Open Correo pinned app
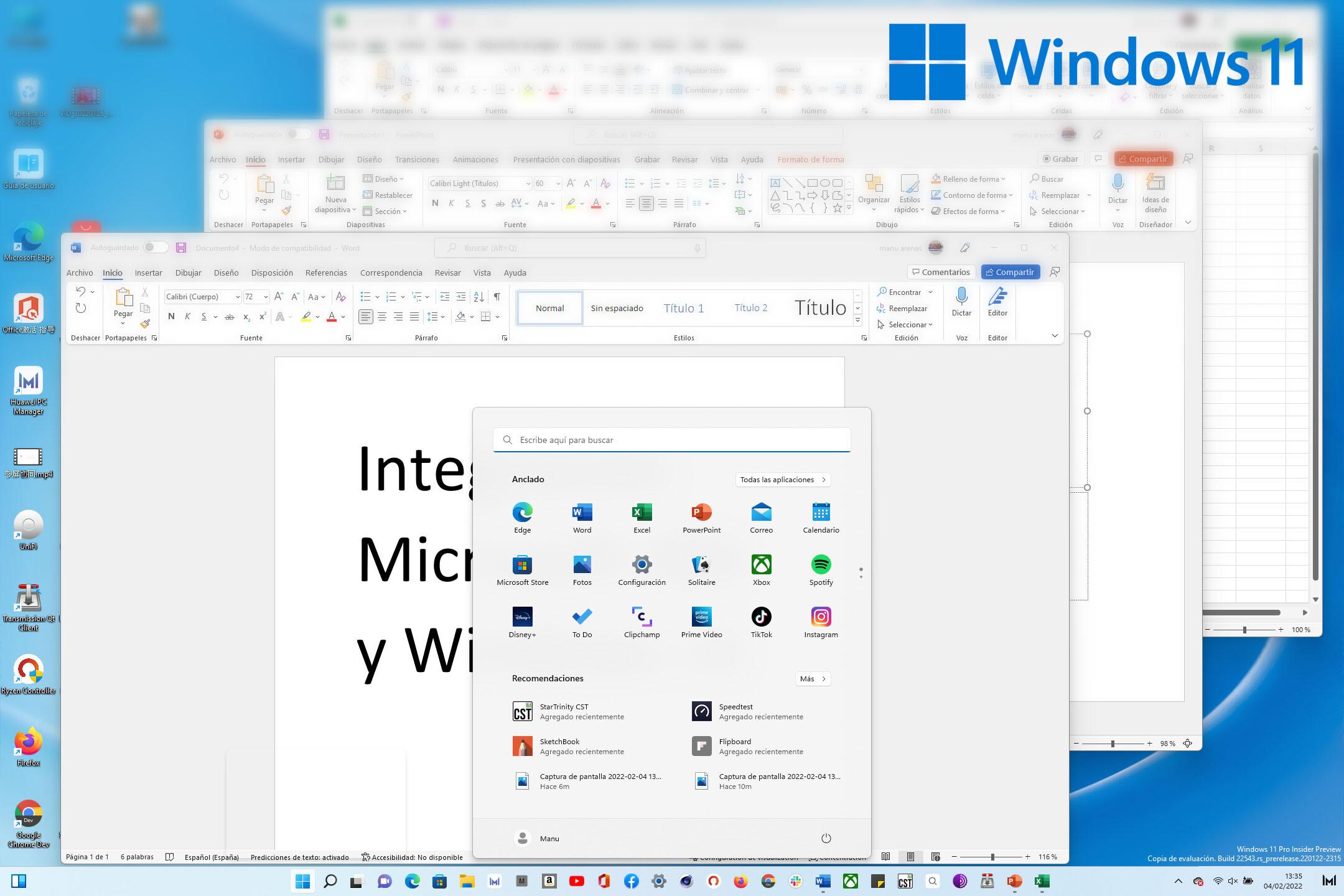Screen dimensions: 1344x896 click(761, 518)
